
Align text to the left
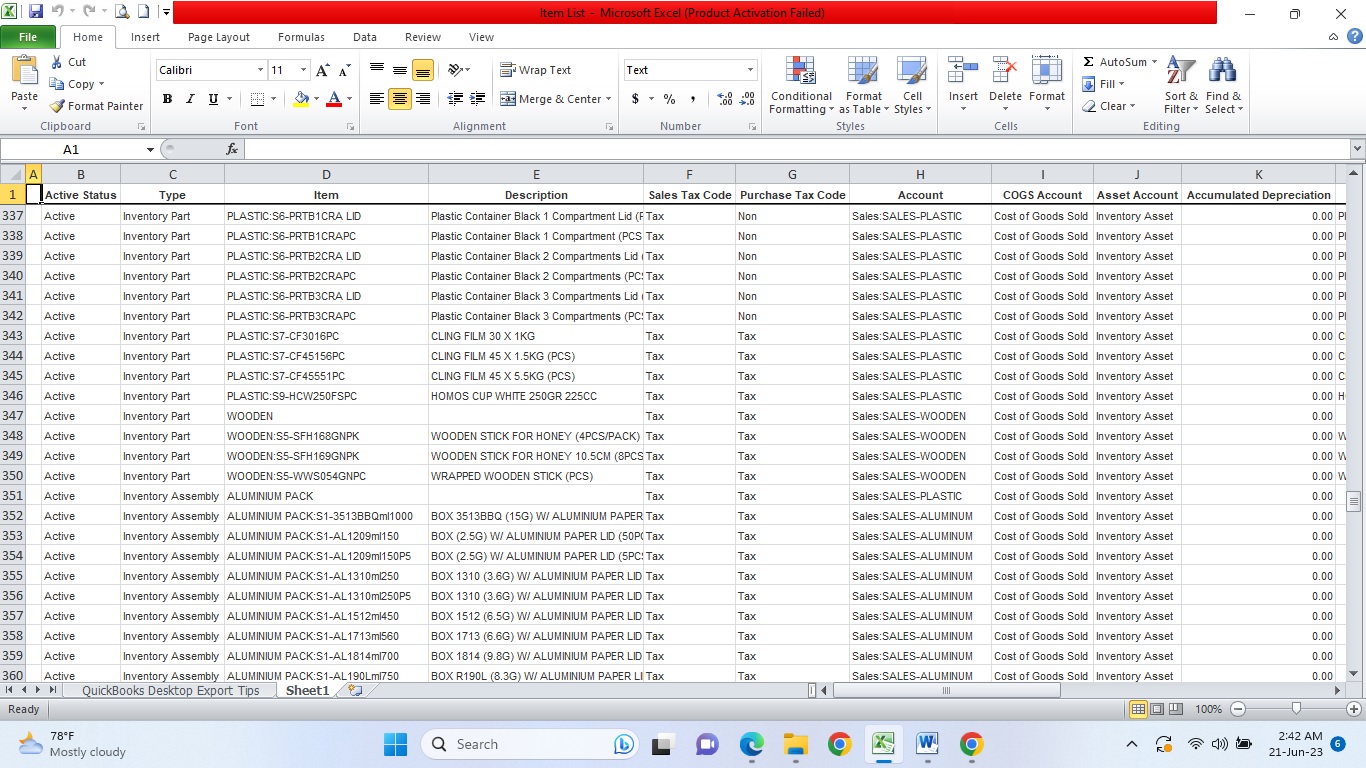click(x=377, y=99)
